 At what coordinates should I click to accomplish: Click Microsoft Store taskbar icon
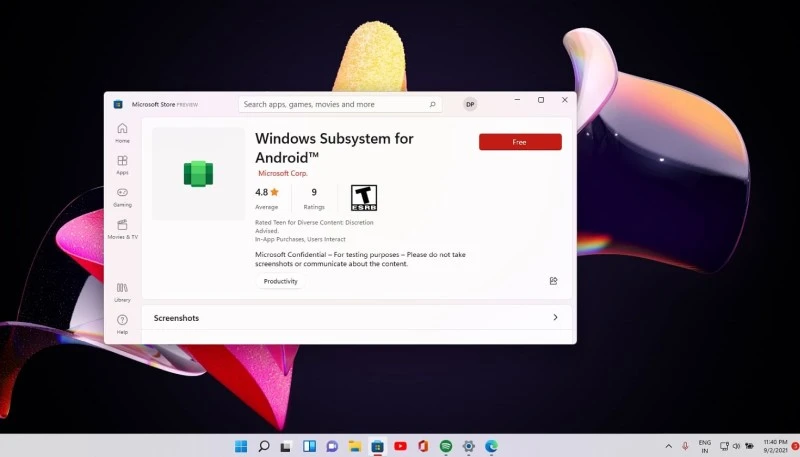pyautogui.click(x=377, y=446)
